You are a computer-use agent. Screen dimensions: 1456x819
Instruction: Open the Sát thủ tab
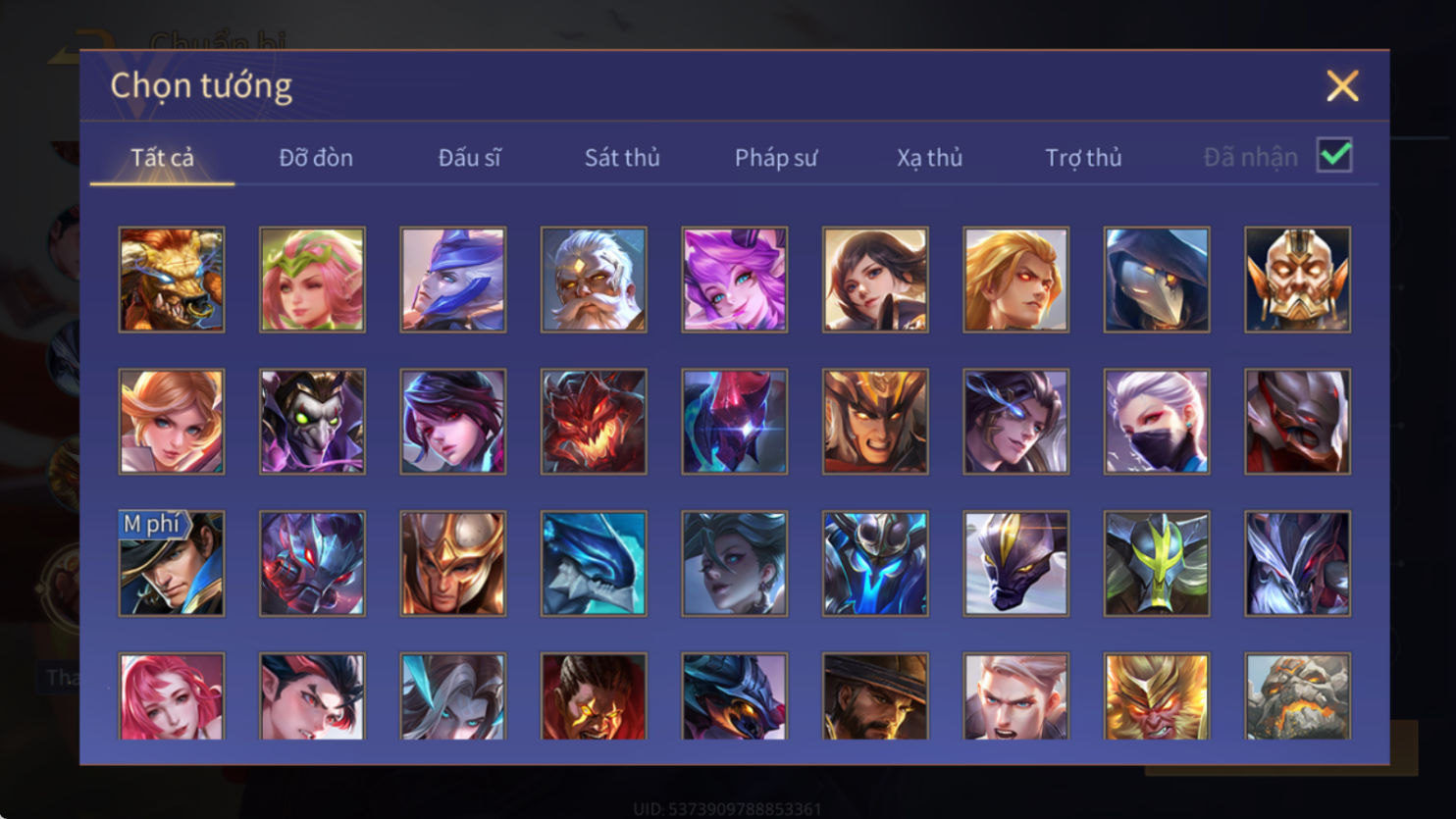coord(622,157)
